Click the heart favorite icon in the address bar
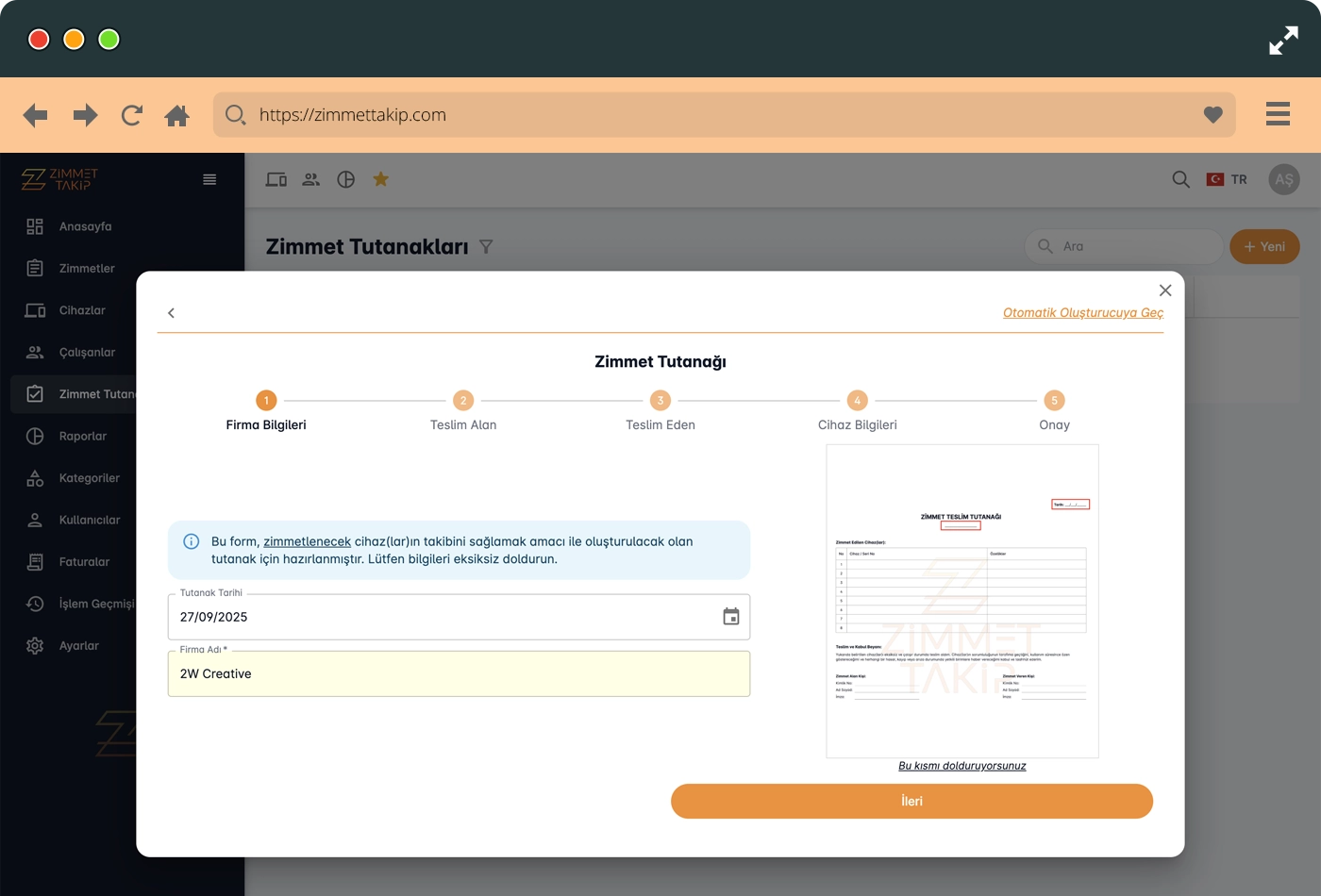1321x896 pixels. pyautogui.click(x=1213, y=114)
